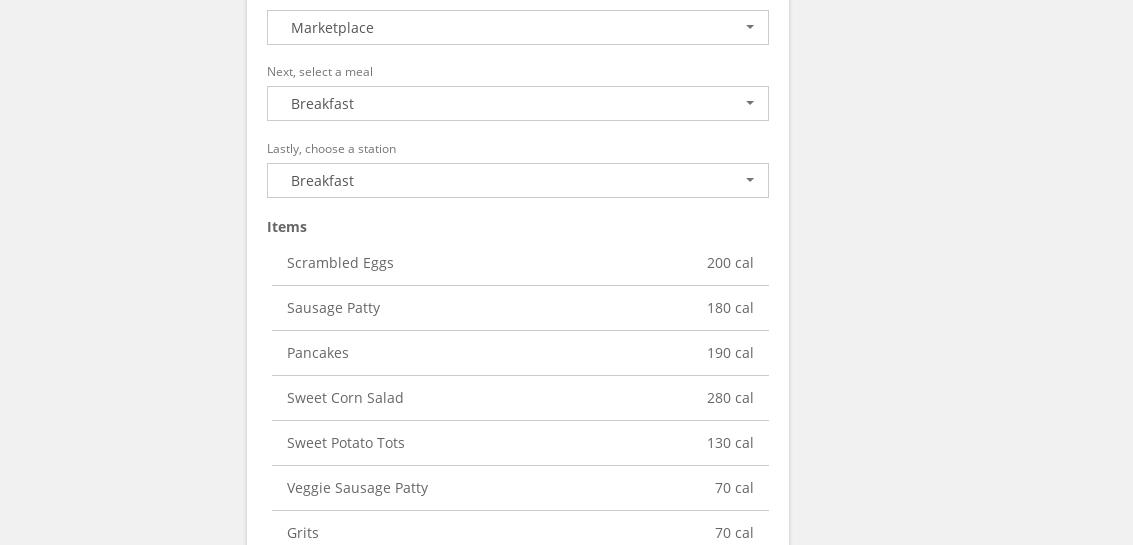
Task: Select the Scrambled Eggs item
Action: [340, 263]
